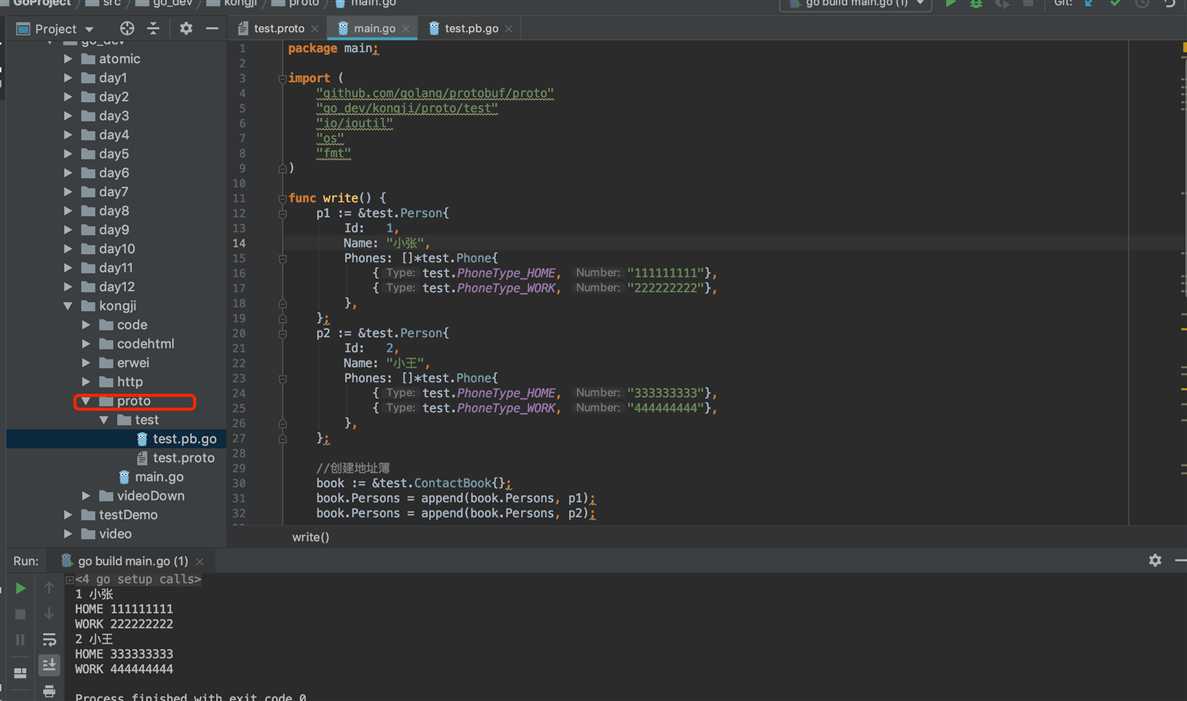The height and width of the screenshot is (701, 1187).
Task: Close the go build main.go run tab
Action: (x=200, y=561)
